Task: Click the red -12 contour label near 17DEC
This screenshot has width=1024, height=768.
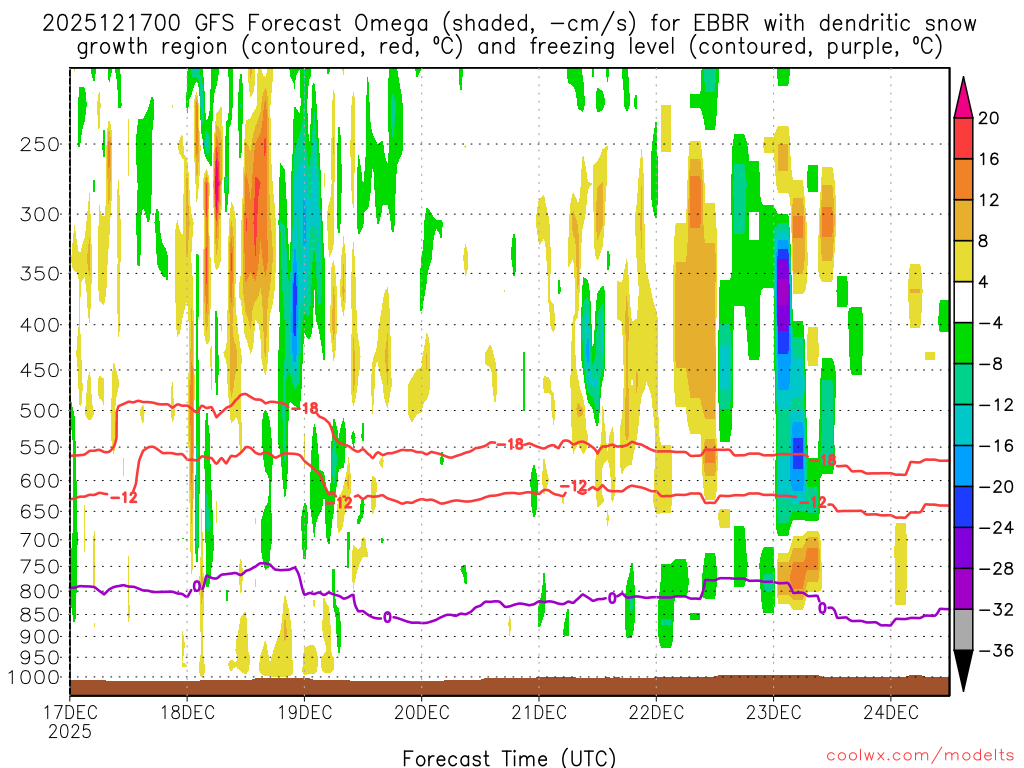Action: pos(123,497)
